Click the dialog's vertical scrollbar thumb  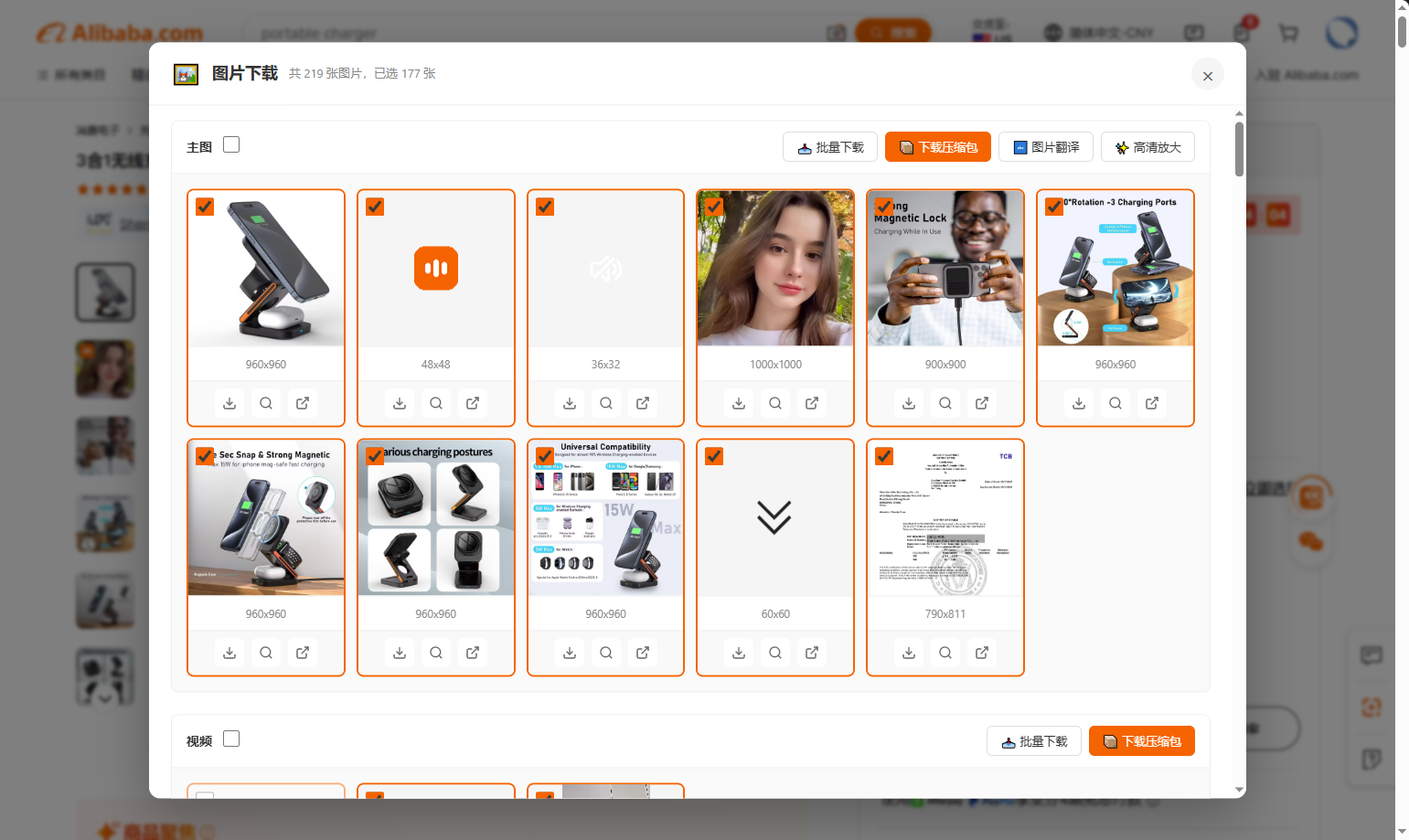pos(1240,148)
